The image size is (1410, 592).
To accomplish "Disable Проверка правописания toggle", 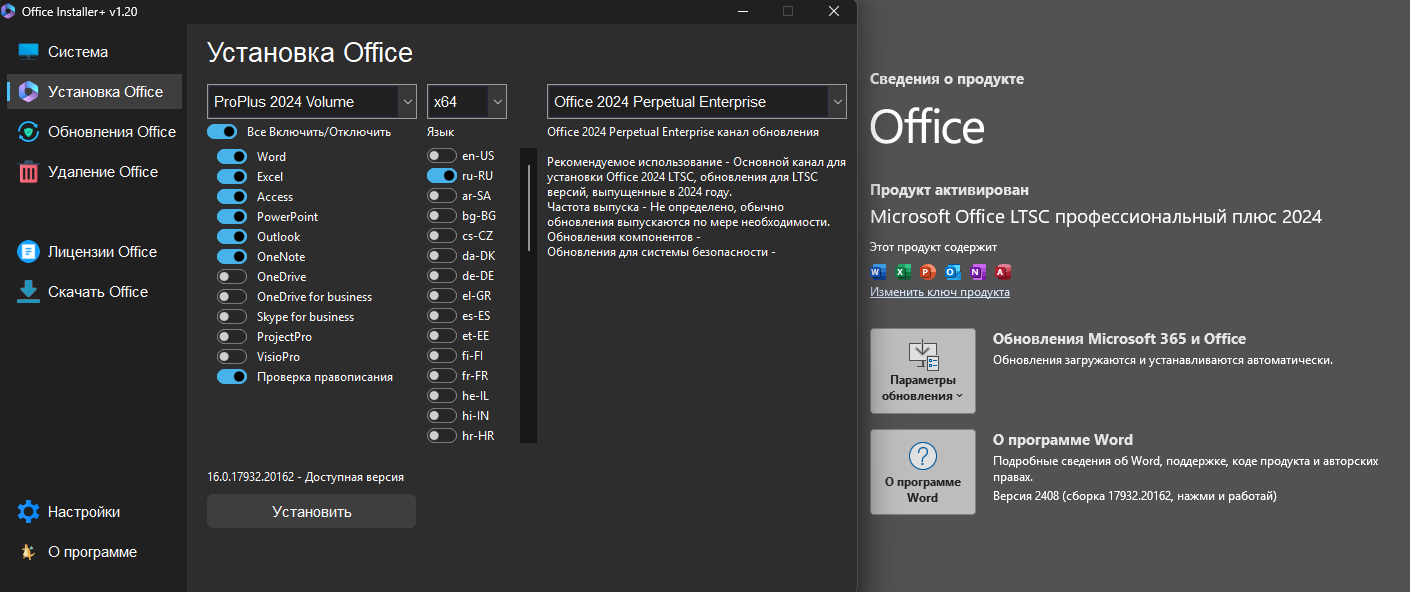I will [x=232, y=377].
